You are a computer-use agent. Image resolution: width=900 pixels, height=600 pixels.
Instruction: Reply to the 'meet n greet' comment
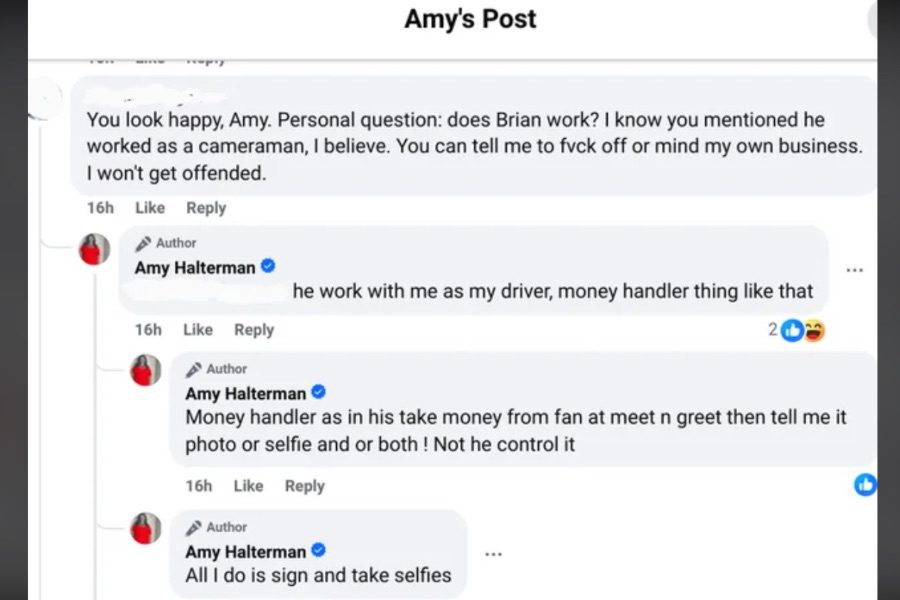(305, 486)
